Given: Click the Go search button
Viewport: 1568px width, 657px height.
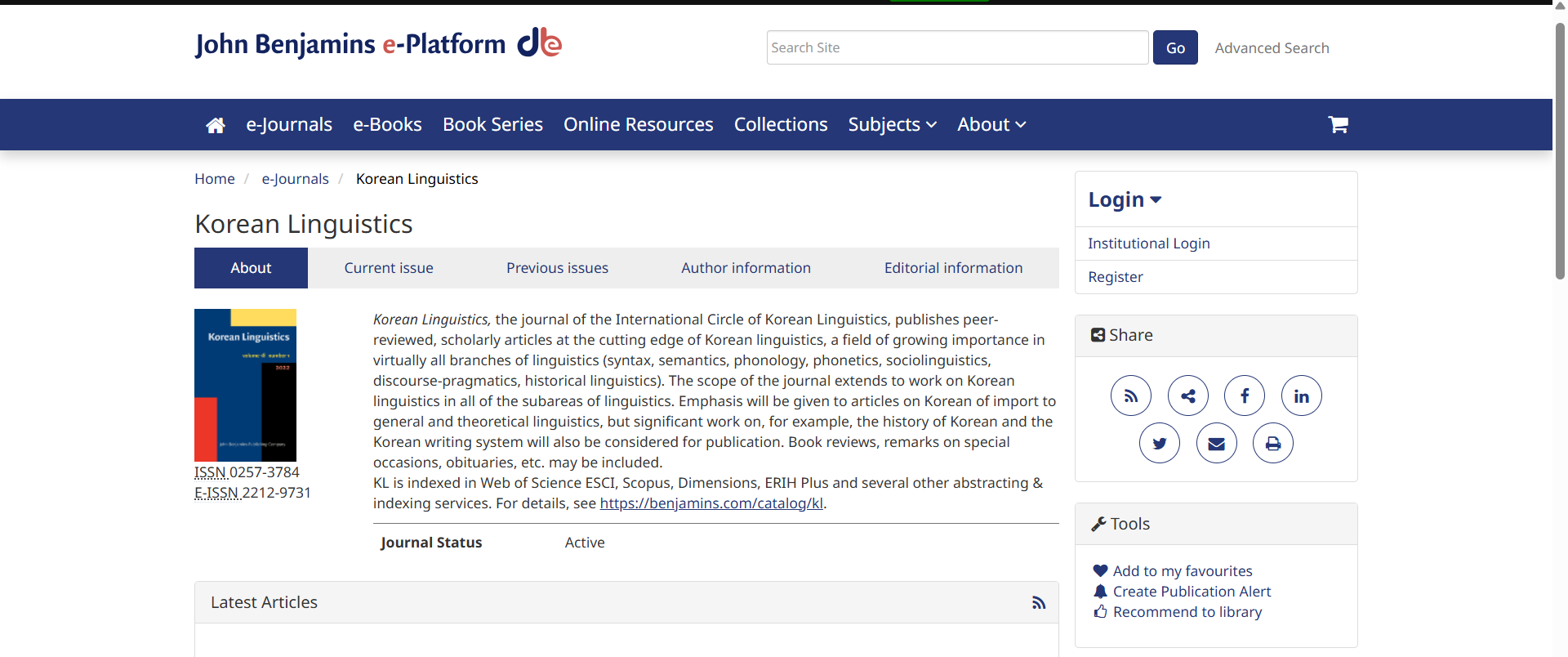Looking at the screenshot, I should (x=1175, y=47).
